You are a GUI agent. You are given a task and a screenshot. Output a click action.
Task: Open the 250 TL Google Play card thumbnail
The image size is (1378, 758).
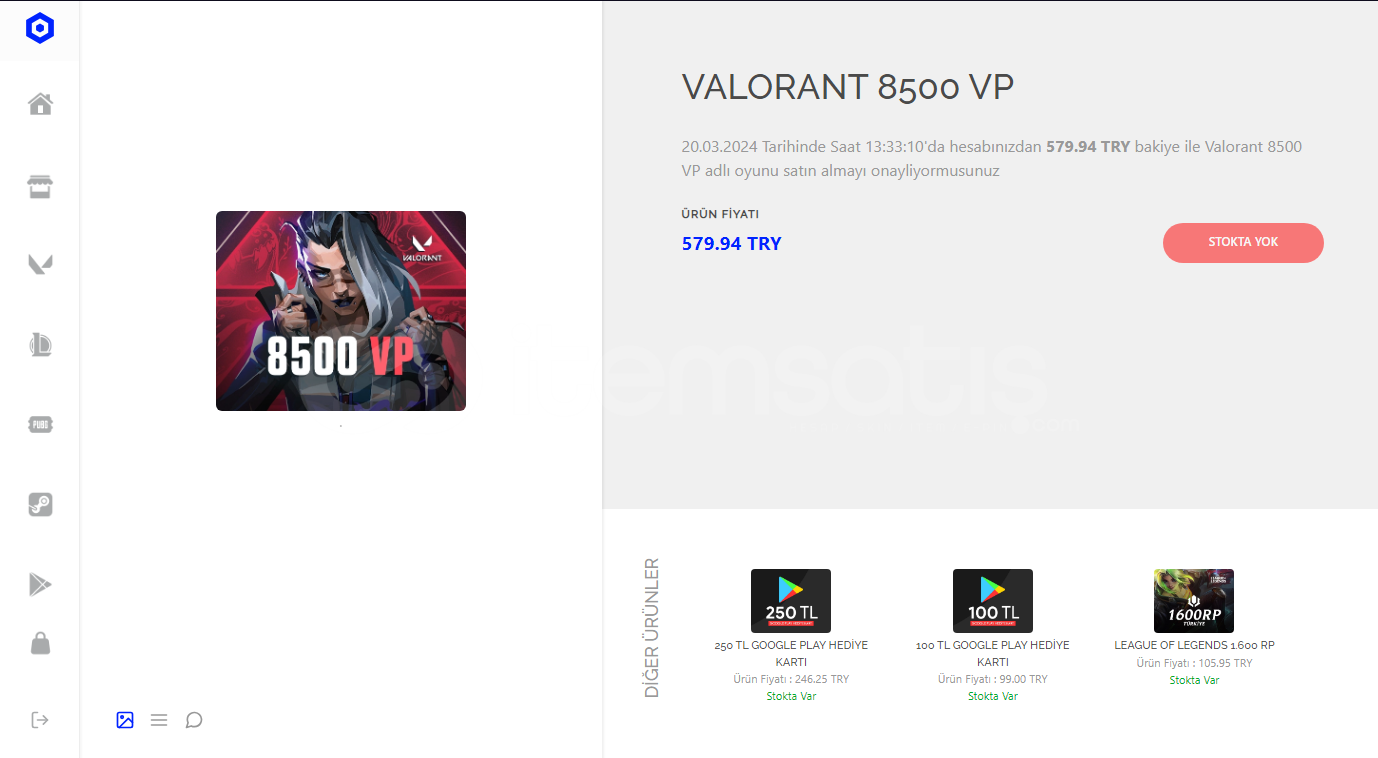tap(791, 601)
